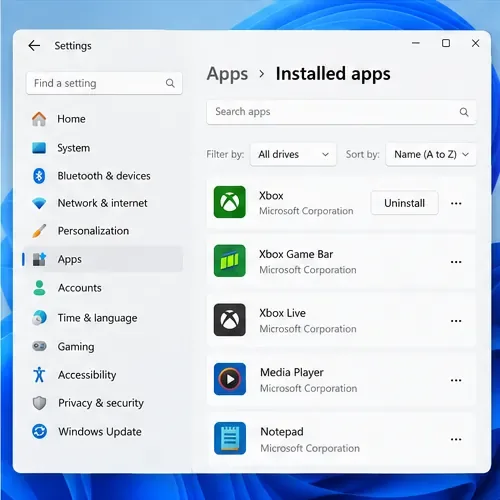Open the Name (A to Z) sort dropdown
The height and width of the screenshot is (500, 500).
(x=431, y=154)
